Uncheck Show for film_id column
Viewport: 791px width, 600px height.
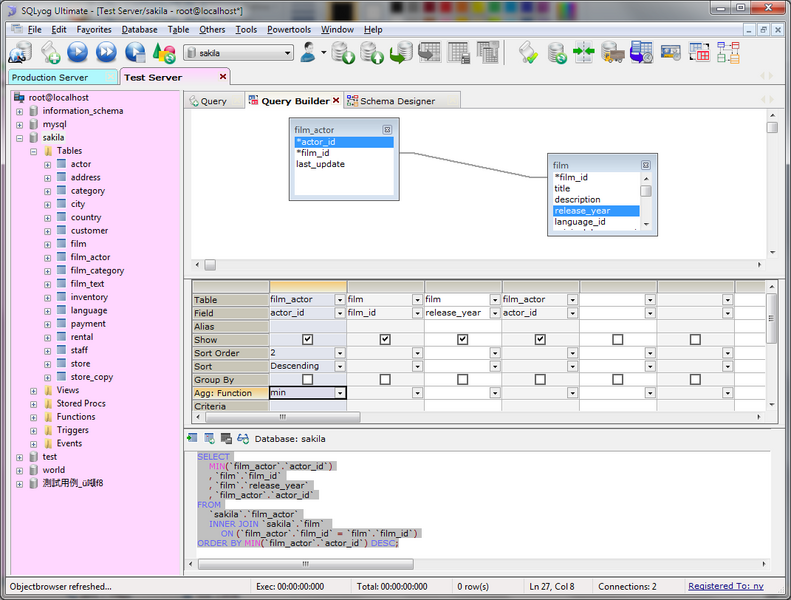pos(385,340)
